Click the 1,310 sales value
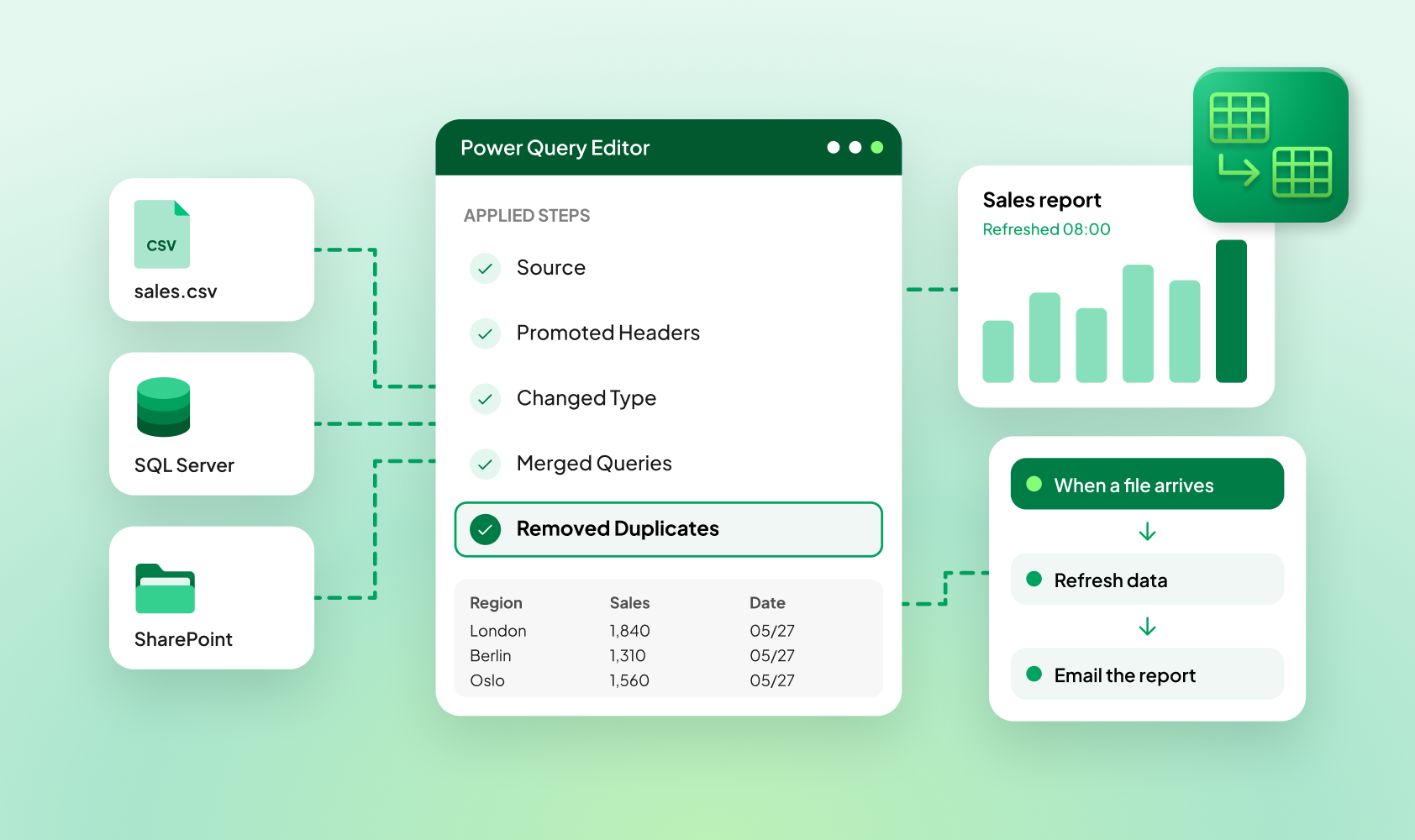The width and height of the screenshot is (1415, 840). (628, 656)
